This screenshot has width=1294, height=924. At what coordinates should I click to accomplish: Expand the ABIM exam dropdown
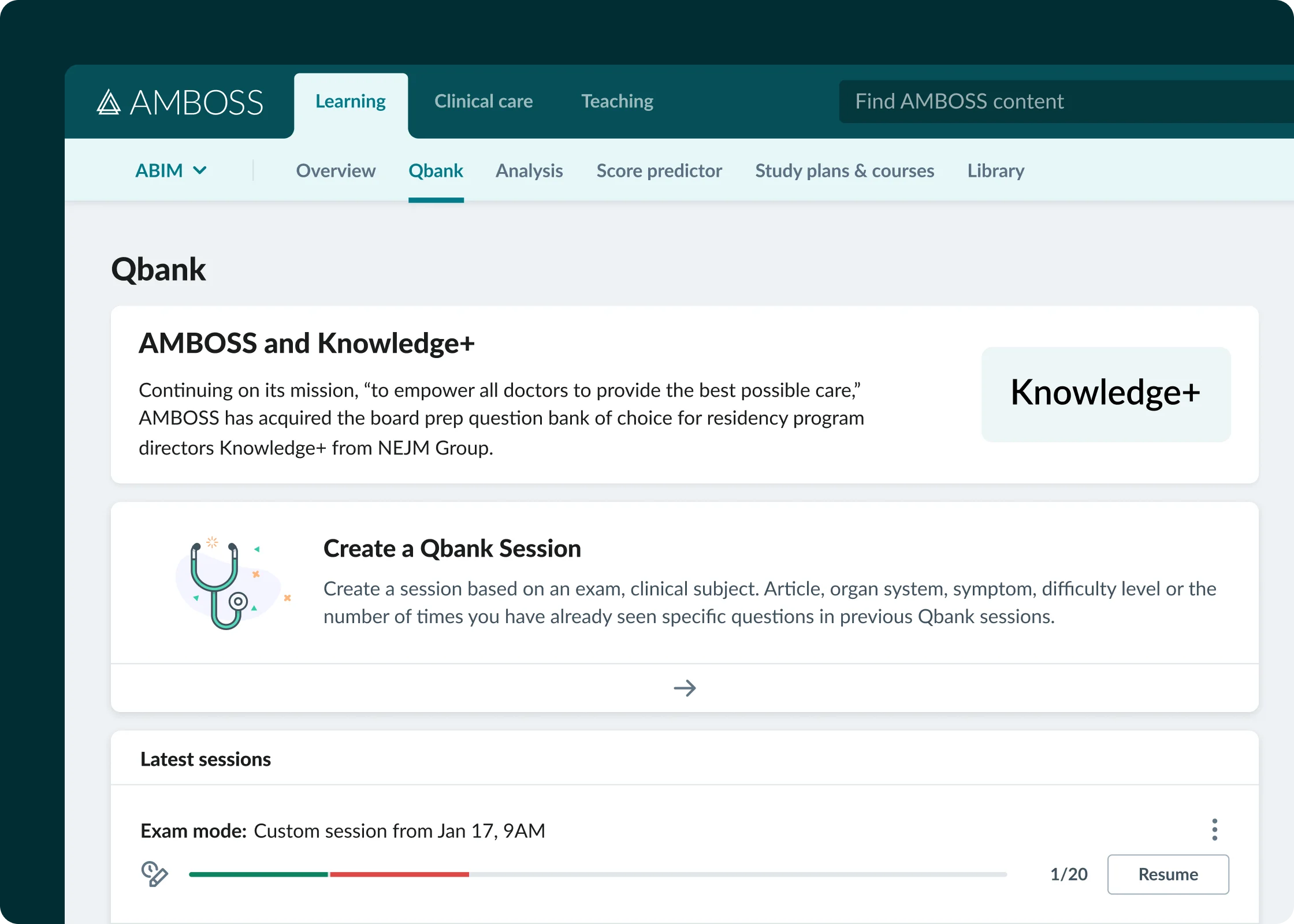[159, 170]
